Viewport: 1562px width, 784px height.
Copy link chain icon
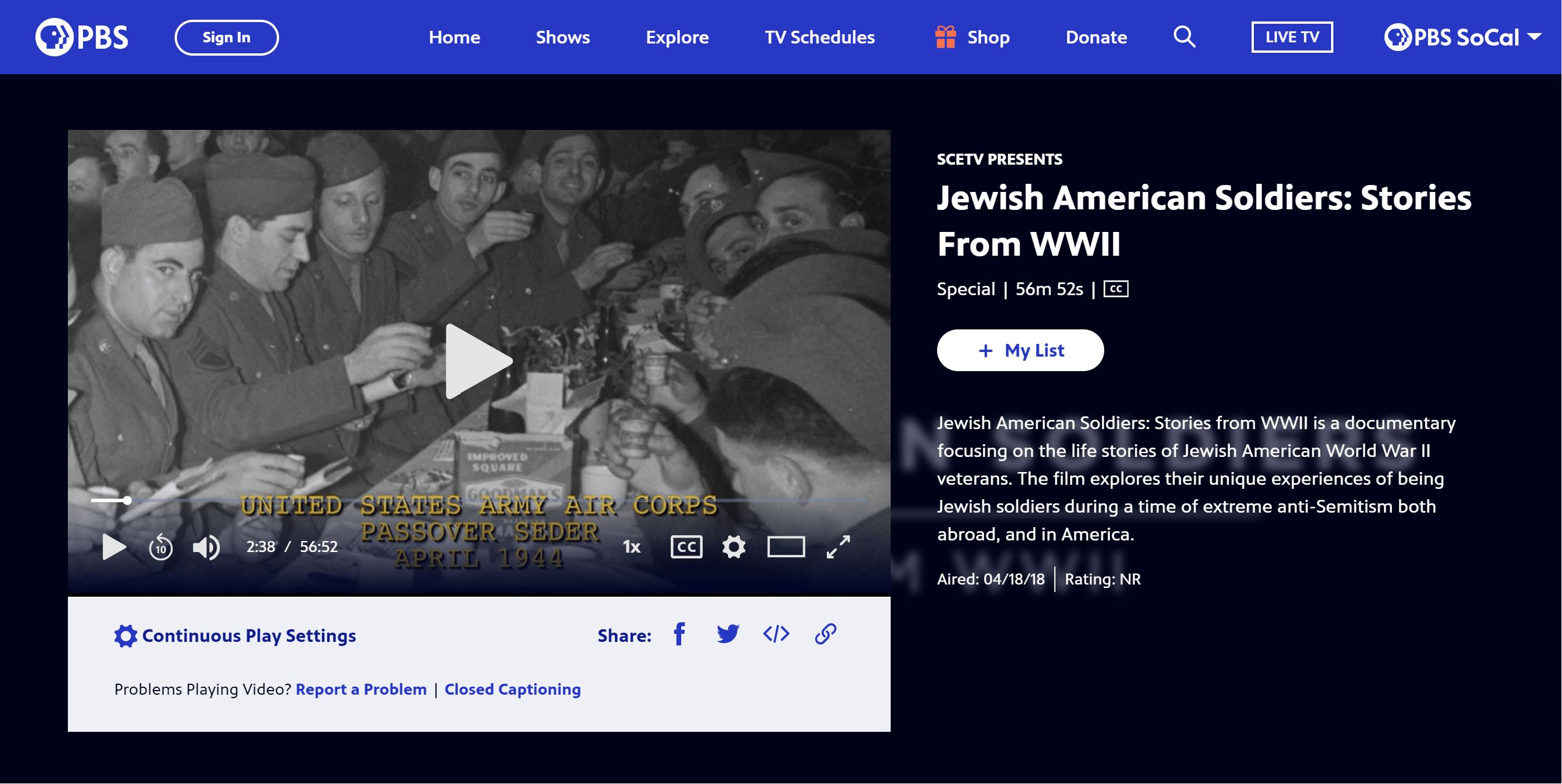825,634
